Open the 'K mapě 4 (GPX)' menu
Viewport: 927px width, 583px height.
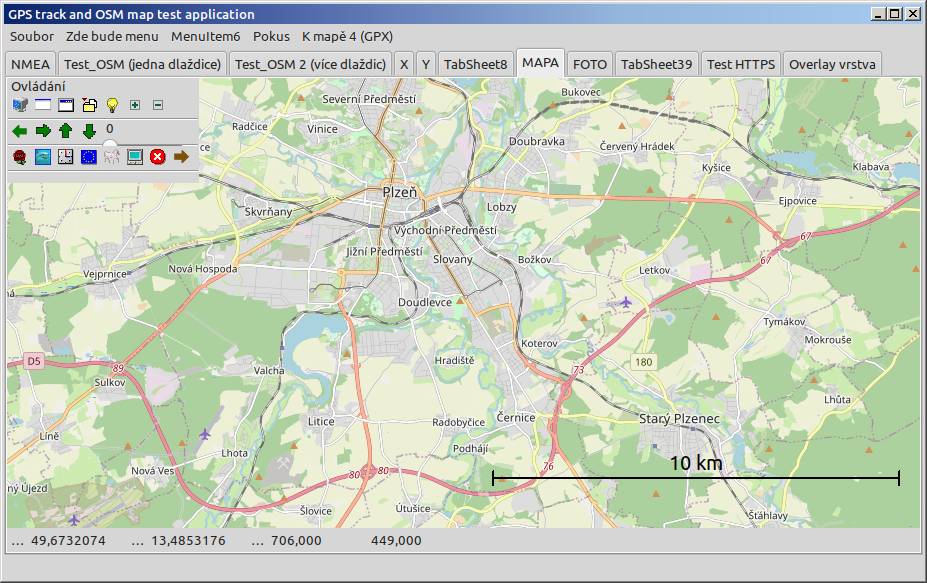click(348, 37)
